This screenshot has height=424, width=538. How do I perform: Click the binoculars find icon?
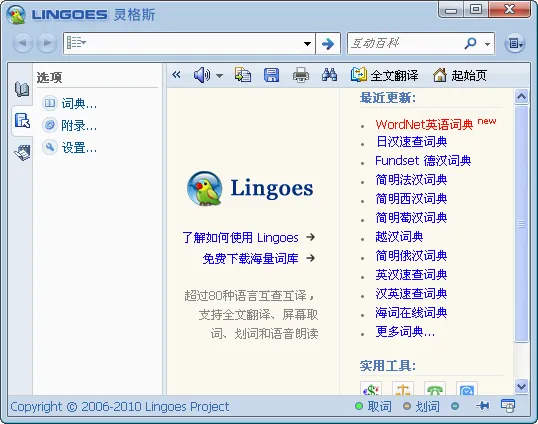[x=329, y=75]
